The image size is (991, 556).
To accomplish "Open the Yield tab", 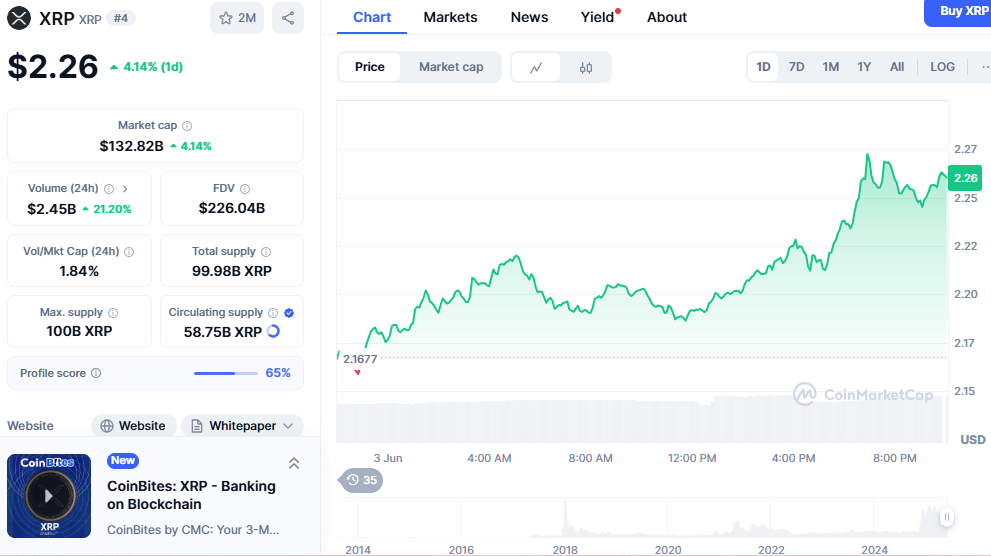I will pyautogui.click(x=598, y=18).
